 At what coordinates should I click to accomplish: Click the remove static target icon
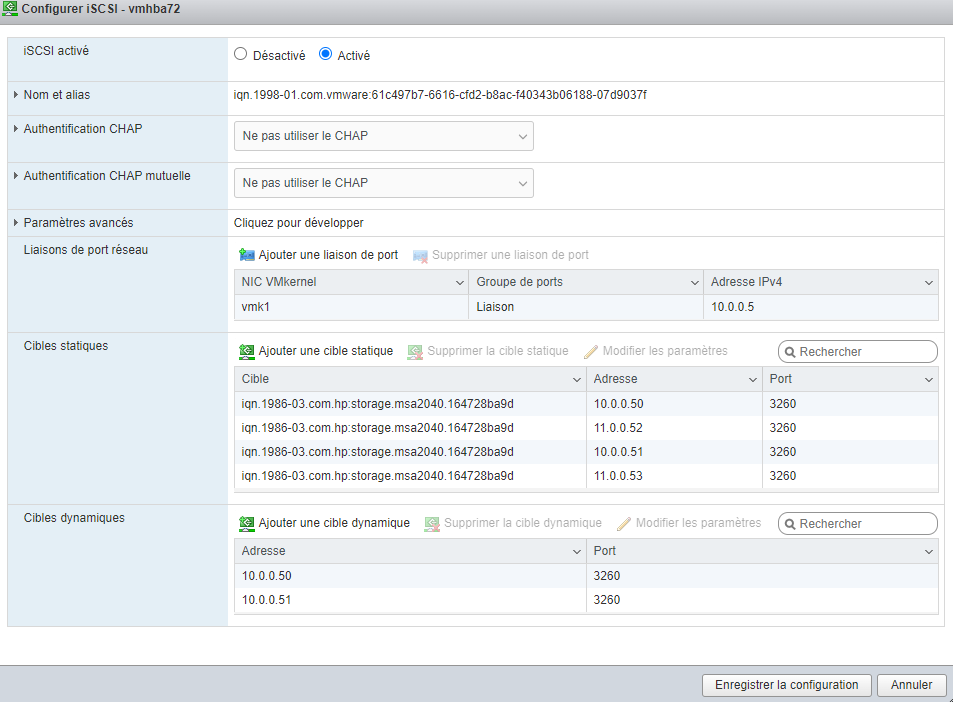click(x=415, y=351)
